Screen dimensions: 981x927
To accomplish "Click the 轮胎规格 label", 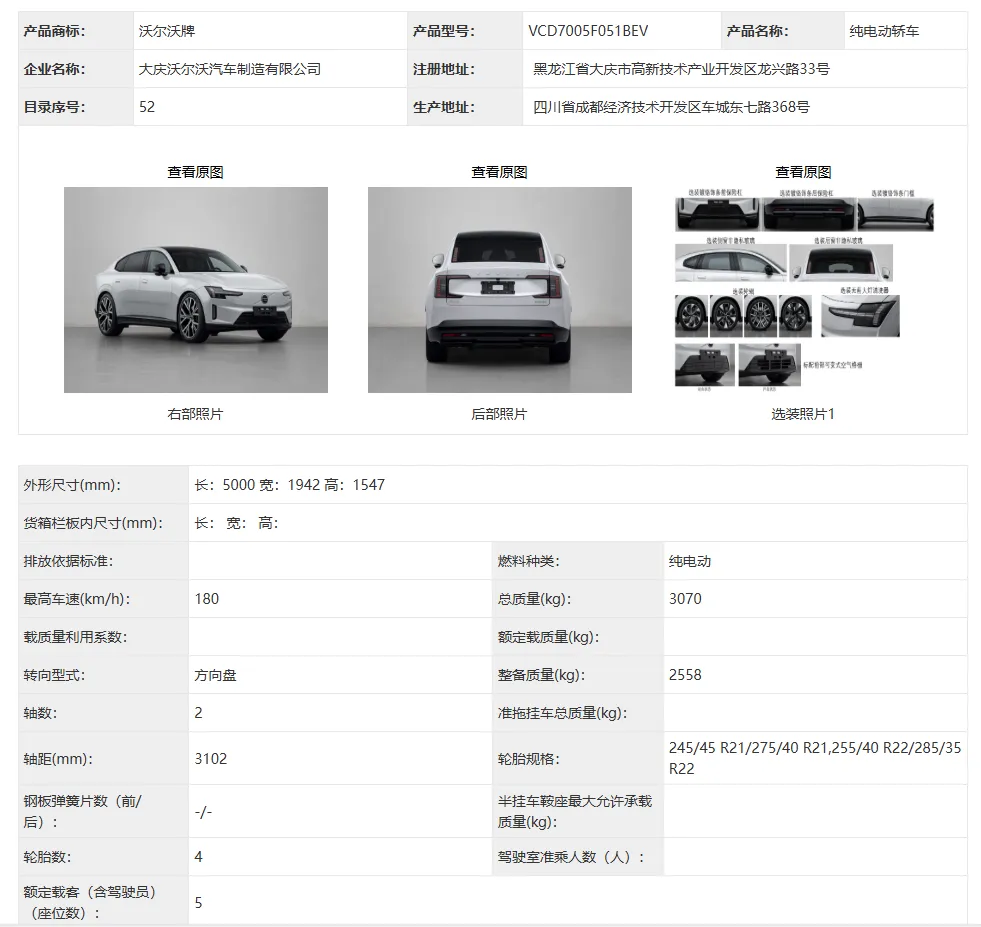I will pos(529,759).
